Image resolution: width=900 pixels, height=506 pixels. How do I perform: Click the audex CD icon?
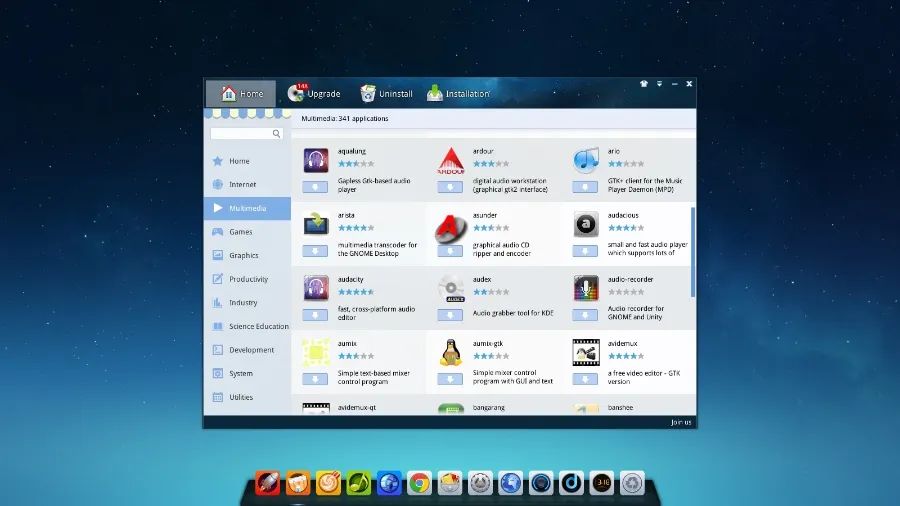pyautogui.click(x=451, y=289)
